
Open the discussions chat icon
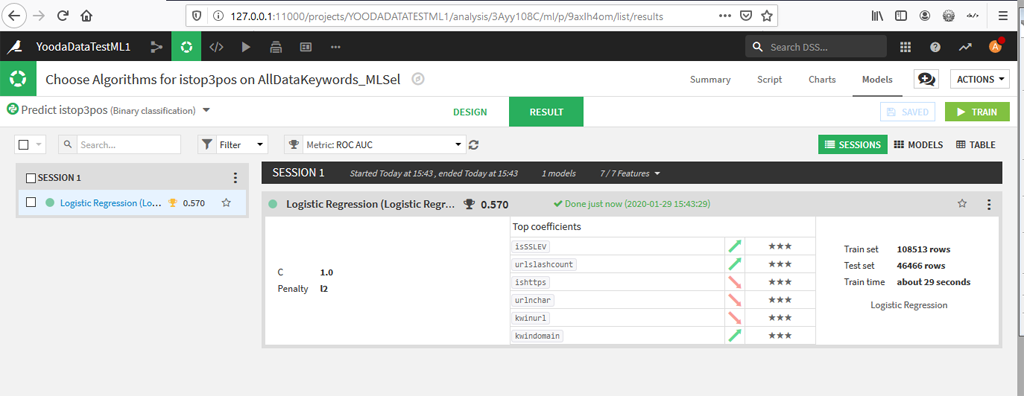coord(926,79)
